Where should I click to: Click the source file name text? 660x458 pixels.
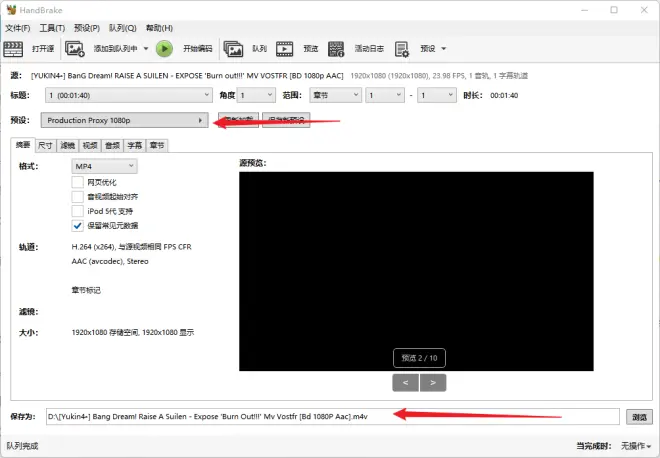point(187,76)
